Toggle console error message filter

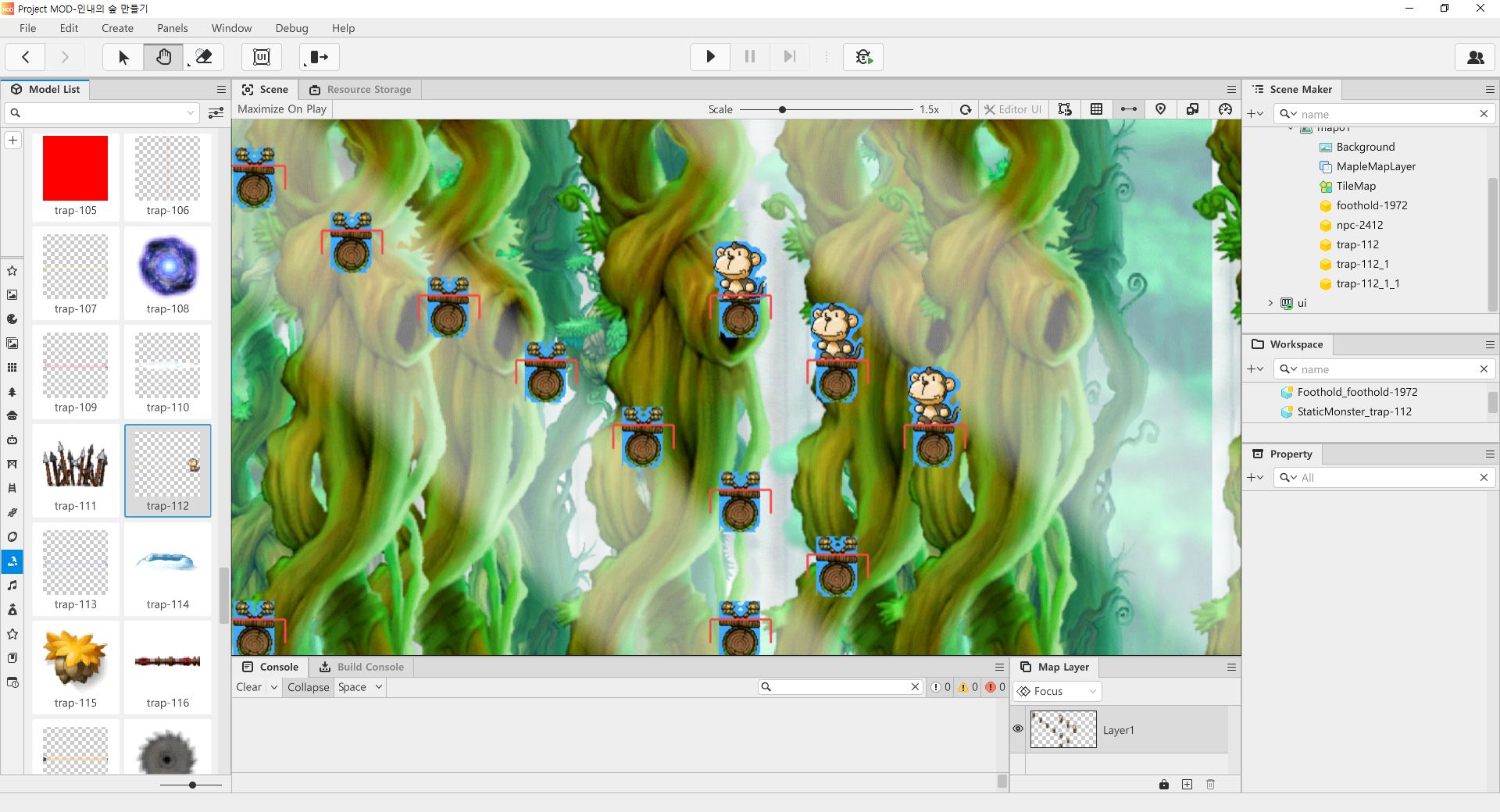pyautogui.click(x=995, y=687)
